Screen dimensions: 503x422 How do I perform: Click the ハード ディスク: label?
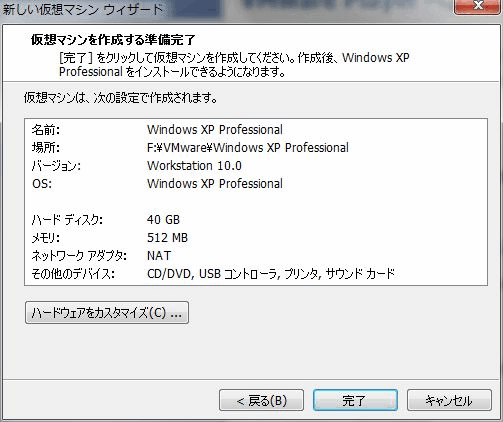67,220
